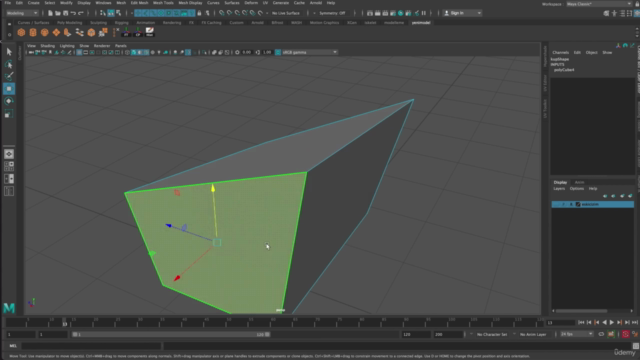Open the Maya home icon at bottom left
640x360 pixels.
coord(9,308)
